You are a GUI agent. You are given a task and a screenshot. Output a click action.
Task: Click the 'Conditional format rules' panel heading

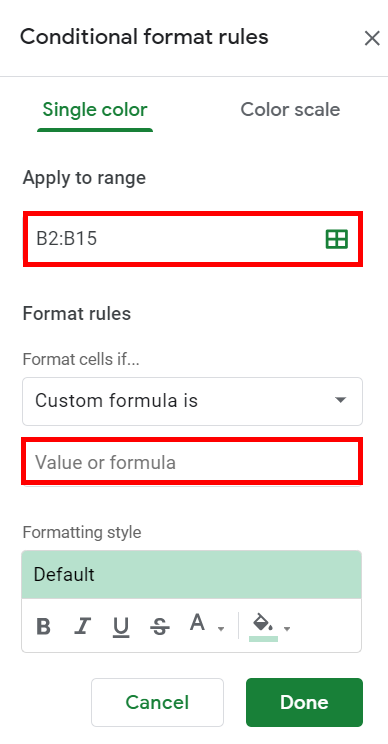(144, 37)
